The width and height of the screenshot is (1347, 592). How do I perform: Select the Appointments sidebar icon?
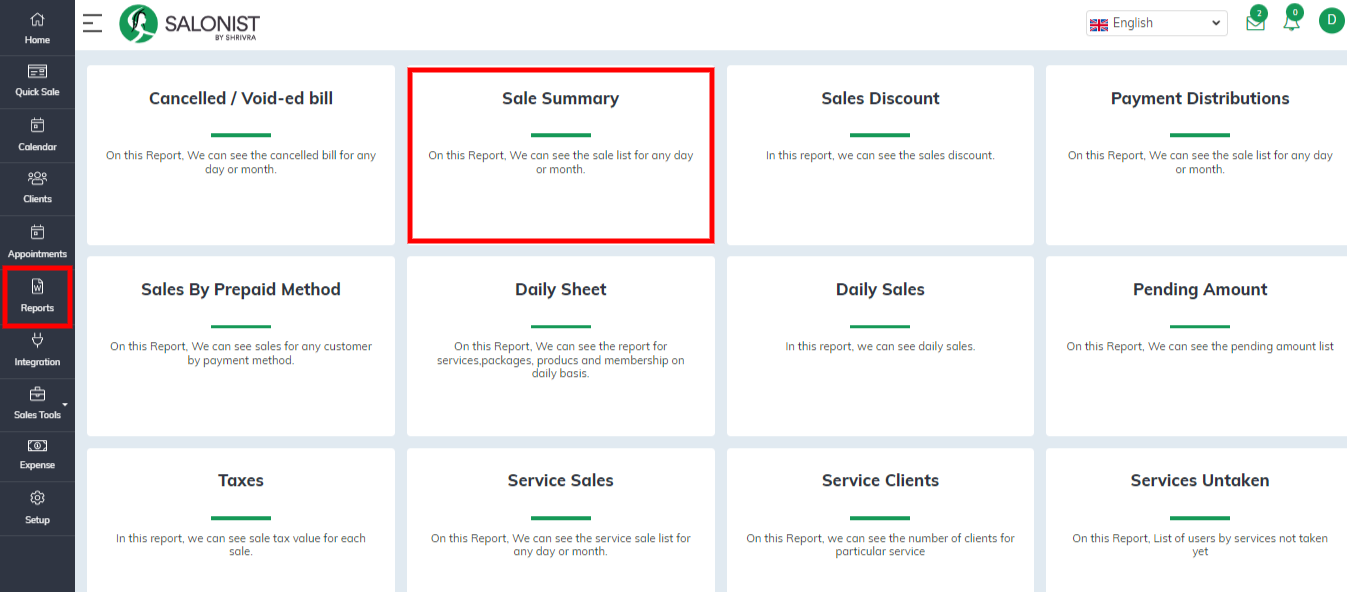click(x=37, y=232)
